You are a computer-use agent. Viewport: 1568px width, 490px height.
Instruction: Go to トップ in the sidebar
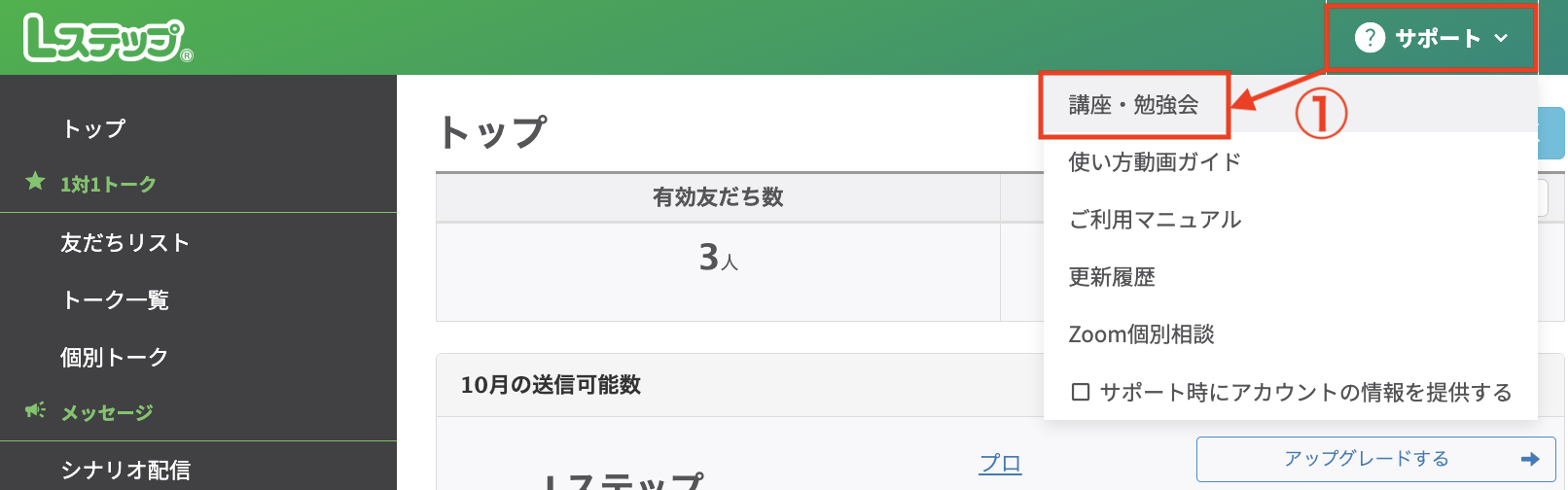(94, 128)
